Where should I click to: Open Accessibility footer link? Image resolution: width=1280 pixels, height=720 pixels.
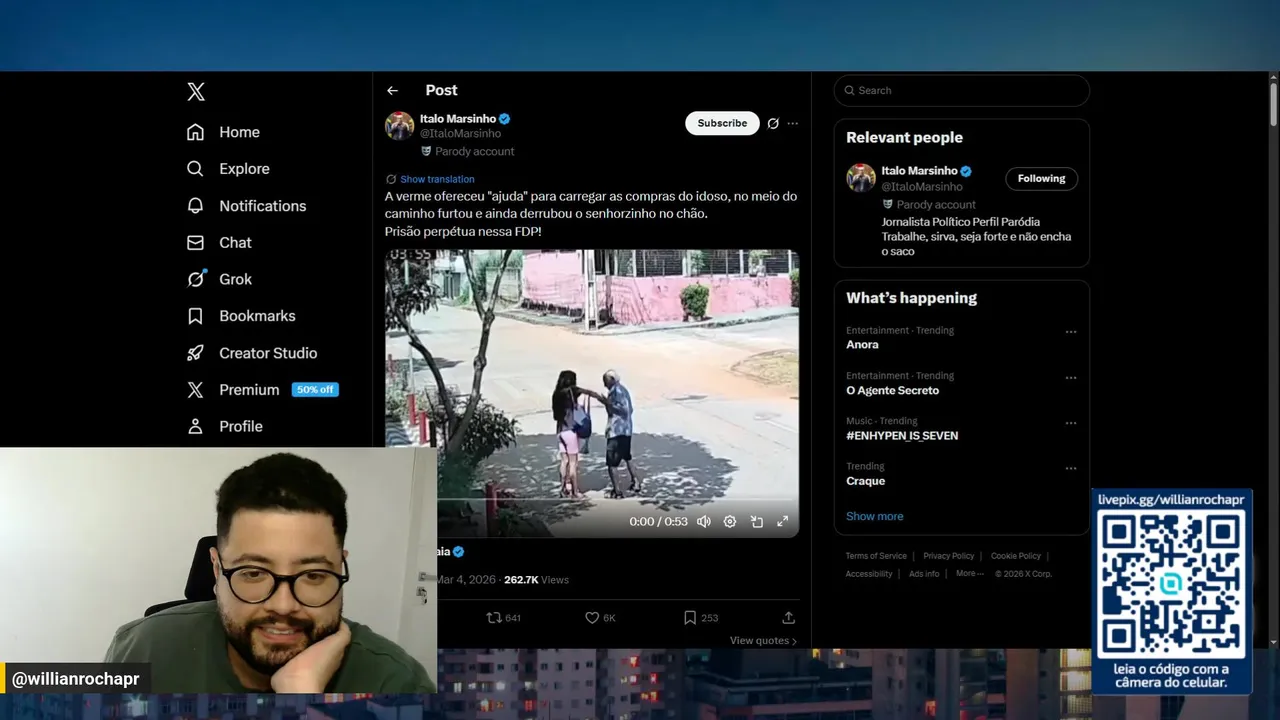(x=869, y=574)
